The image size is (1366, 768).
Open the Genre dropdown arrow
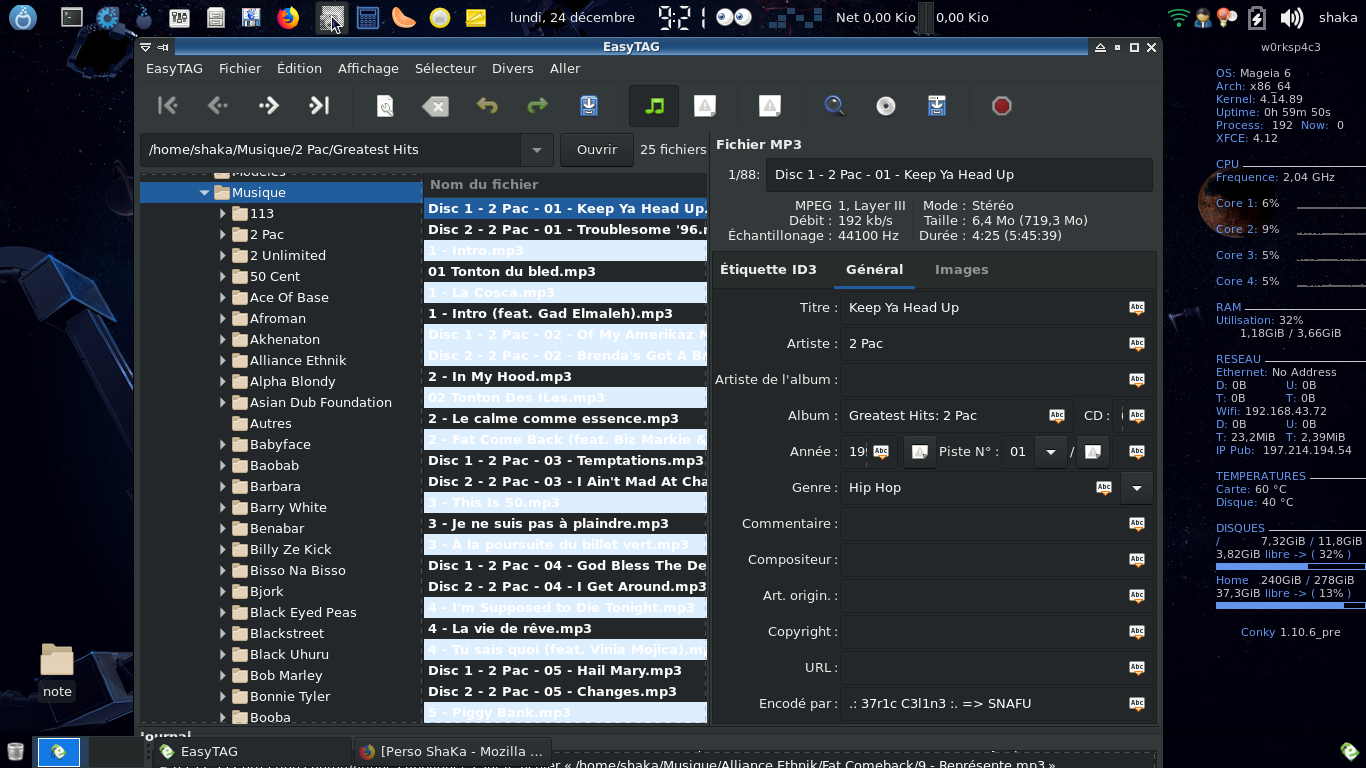tap(1136, 487)
